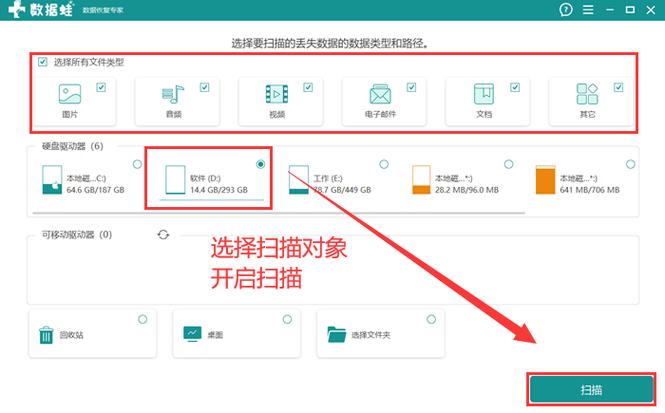665x413 pixels.
Task: Uncheck the 电子邮件 file type checkbox
Action: 411,87
